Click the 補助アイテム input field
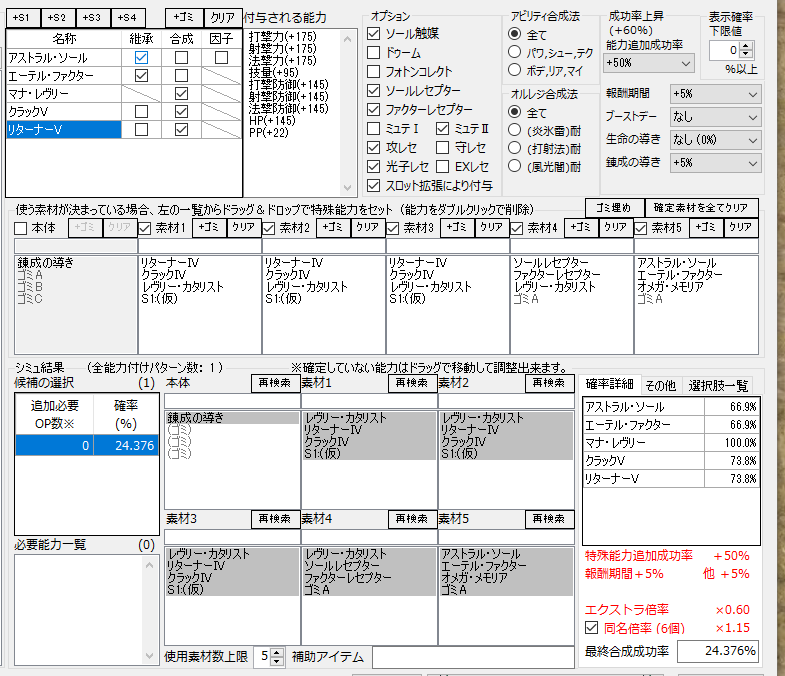This screenshot has width=785, height=676. (x=473, y=657)
